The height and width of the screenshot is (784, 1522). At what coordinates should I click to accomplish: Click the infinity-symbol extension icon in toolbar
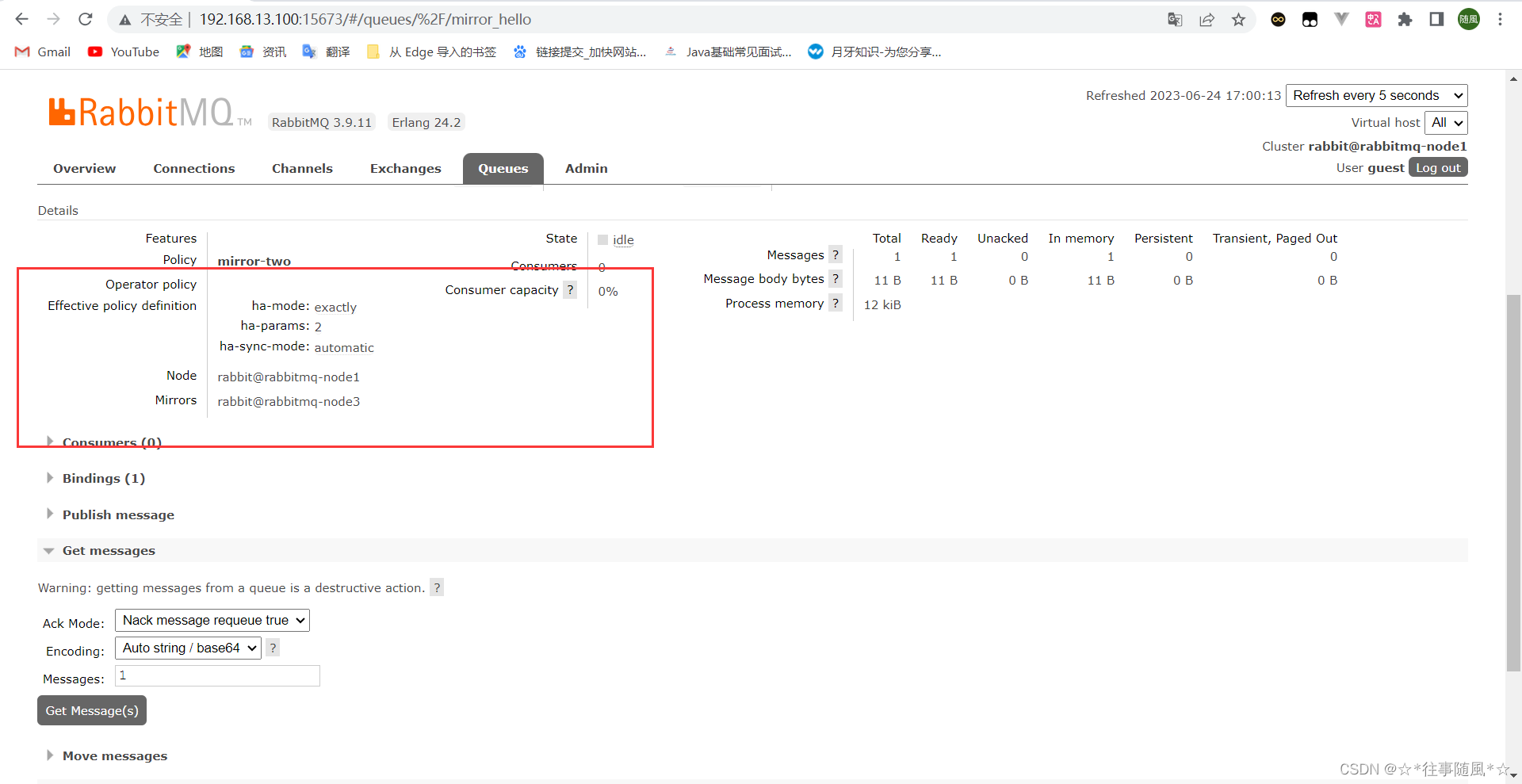tap(1278, 20)
